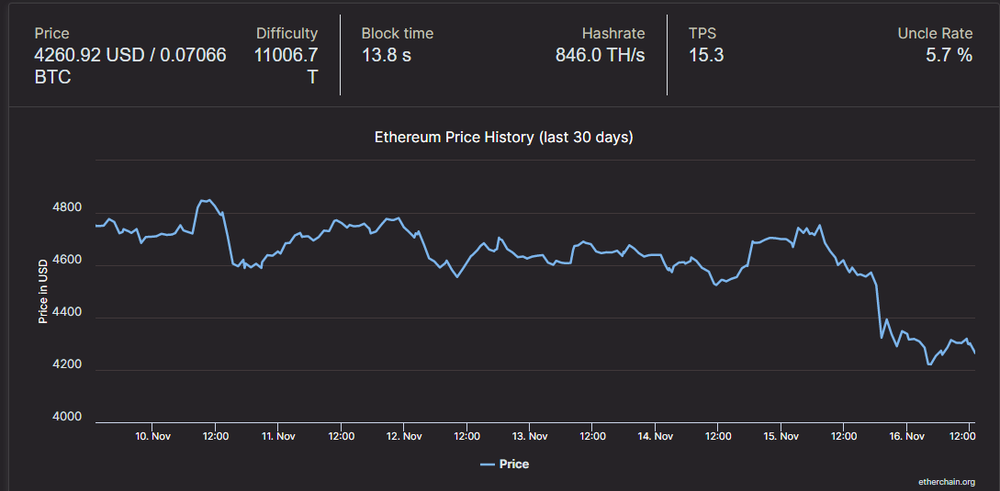Click the Block time heading label
This screenshot has height=491, width=1000.
[x=397, y=33]
